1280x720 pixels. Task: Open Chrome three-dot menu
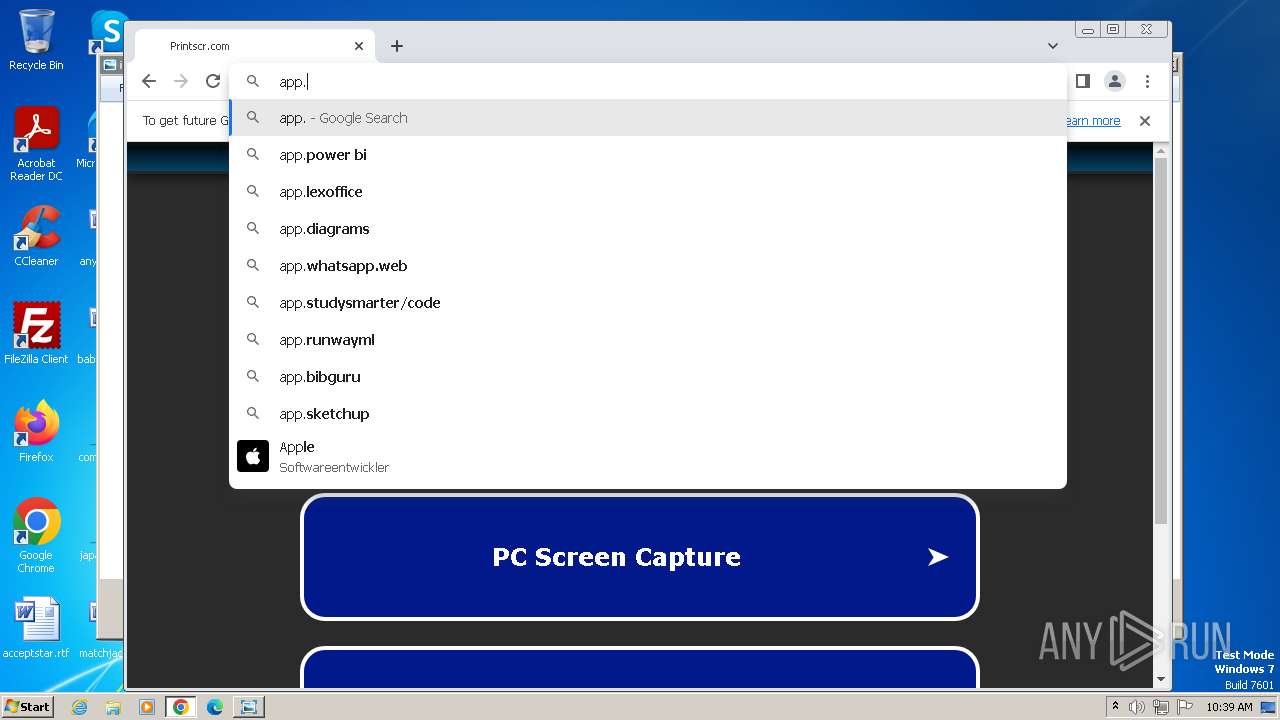point(1147,82)
